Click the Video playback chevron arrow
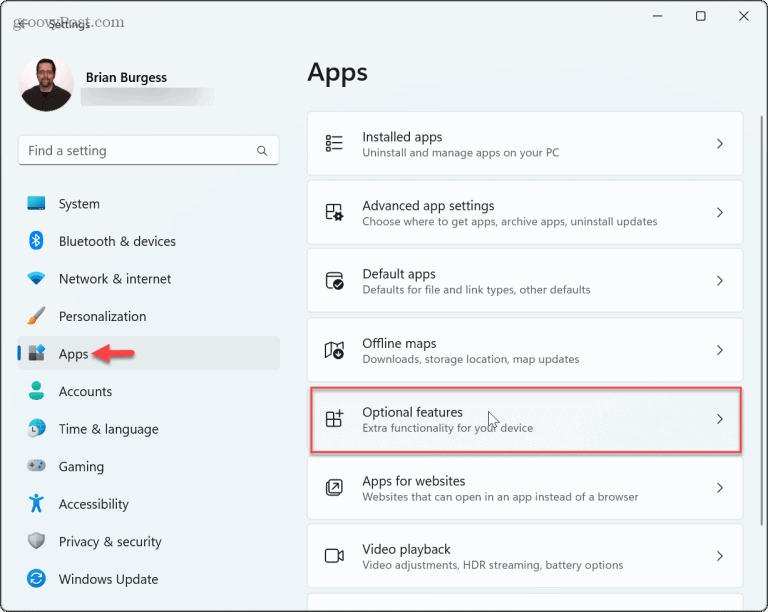 tap(720, 556)
